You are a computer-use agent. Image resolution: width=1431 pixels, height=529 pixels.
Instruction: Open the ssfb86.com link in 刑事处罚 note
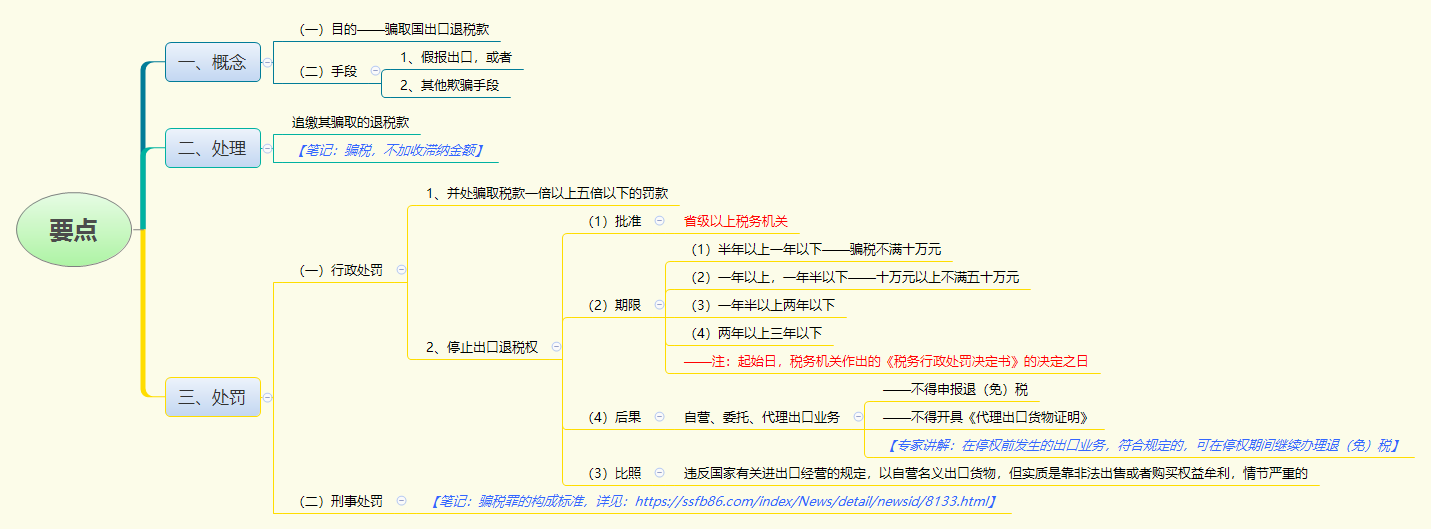(x=811, y=501)
